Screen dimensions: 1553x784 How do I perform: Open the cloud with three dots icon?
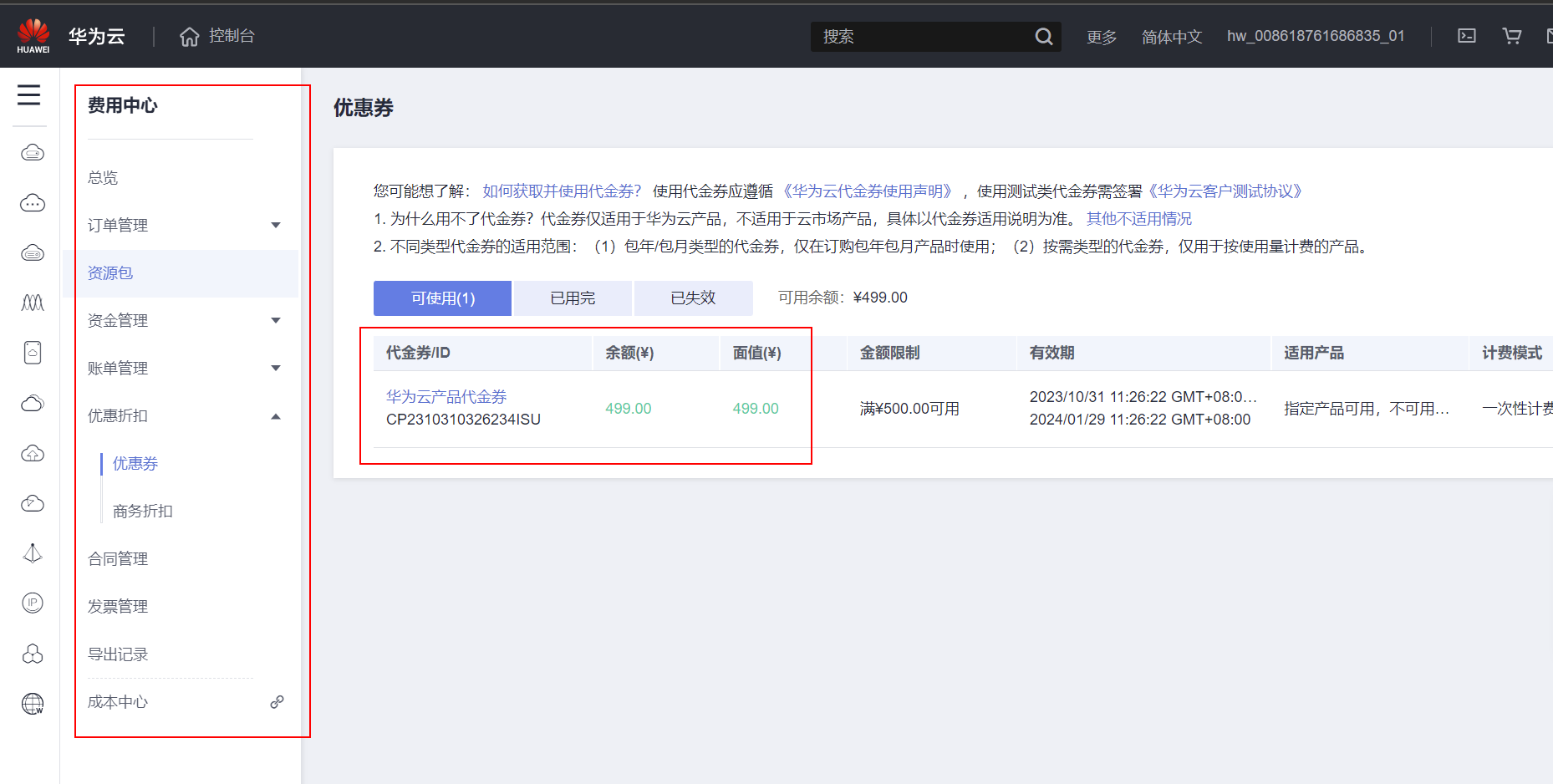tap(33, 203)
